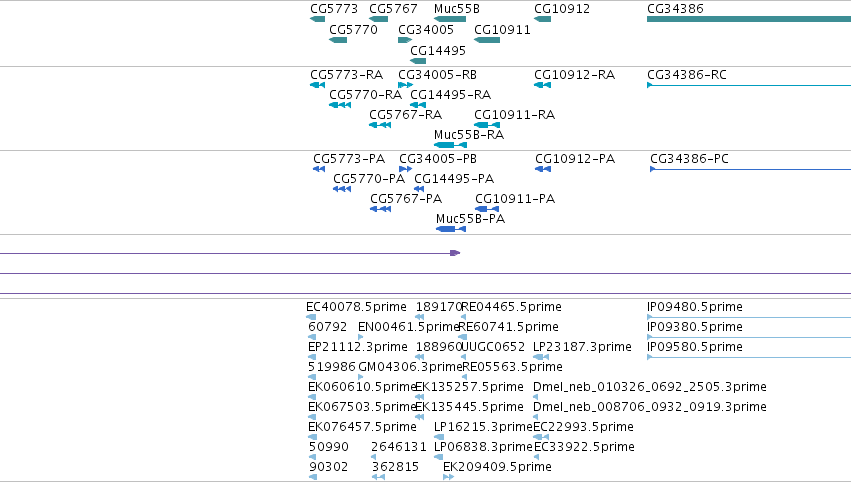Viewport: 851px width, 482px height.
Task: Select EST EK060610.5prime
Action: tap(362, 387)
